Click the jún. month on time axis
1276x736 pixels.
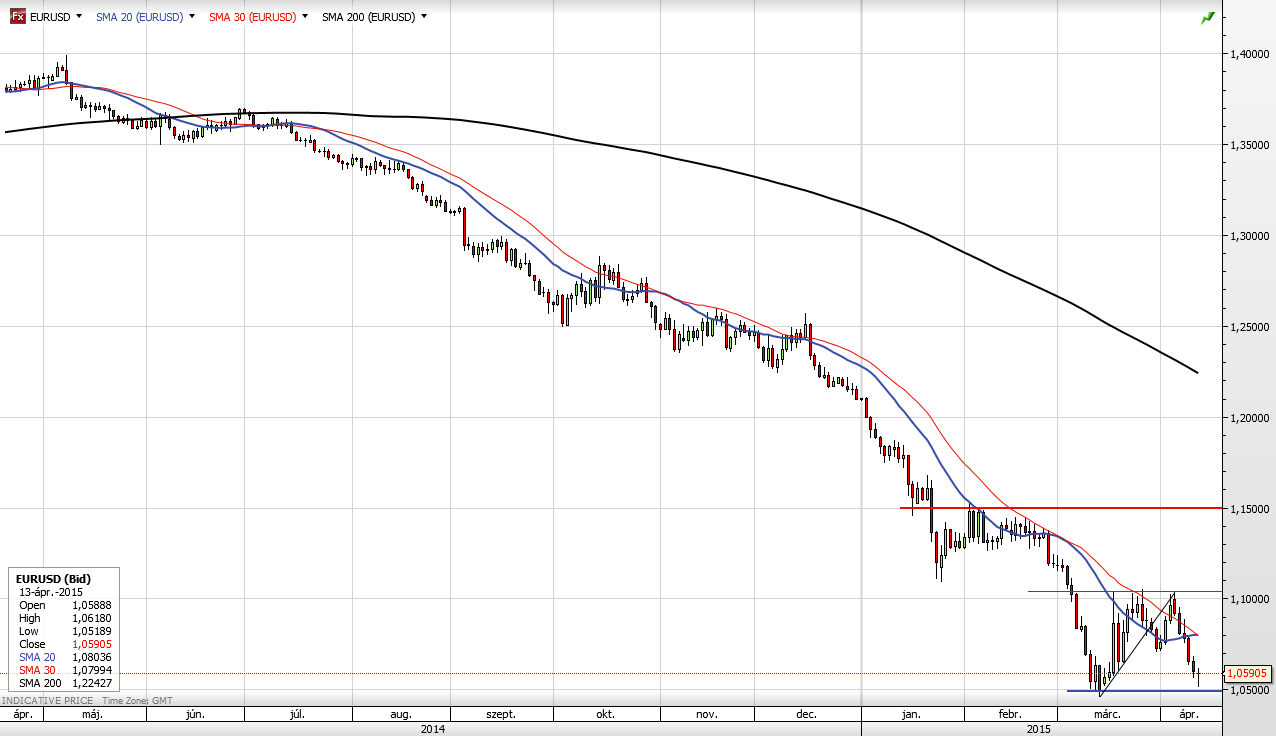[195, 715]
